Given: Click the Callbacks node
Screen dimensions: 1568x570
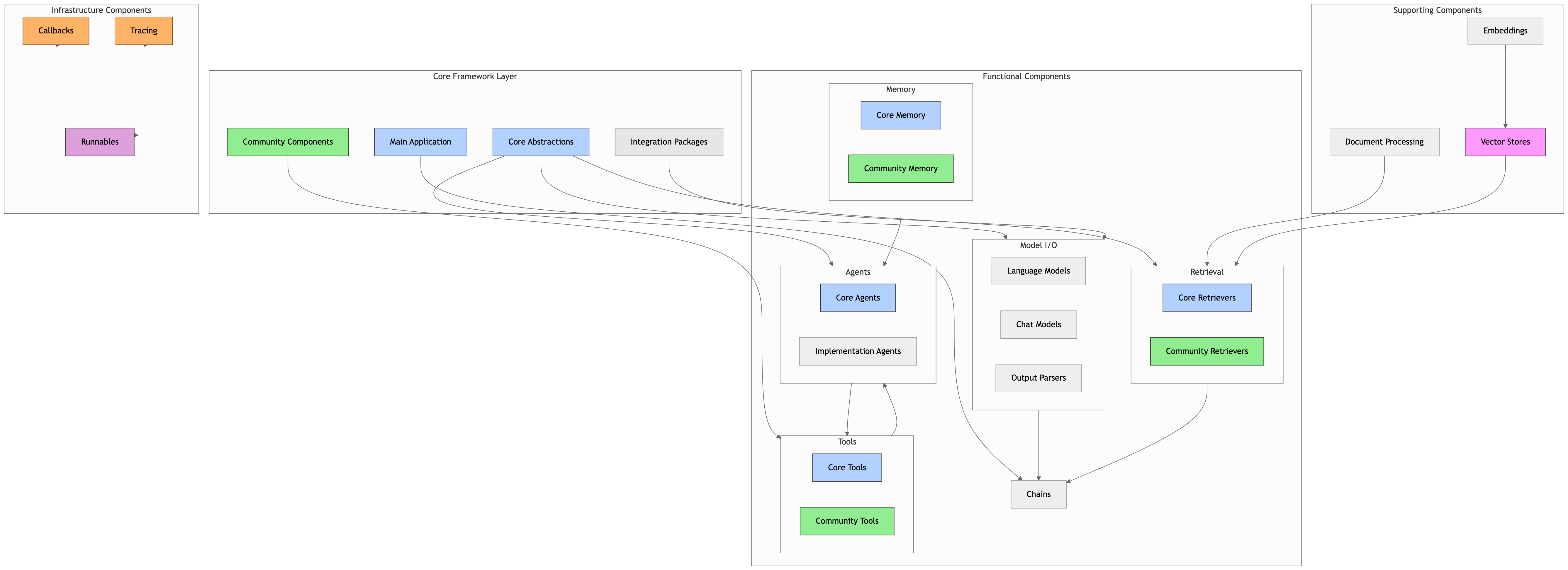Looking at the screenshot, I should click(56, 31).
